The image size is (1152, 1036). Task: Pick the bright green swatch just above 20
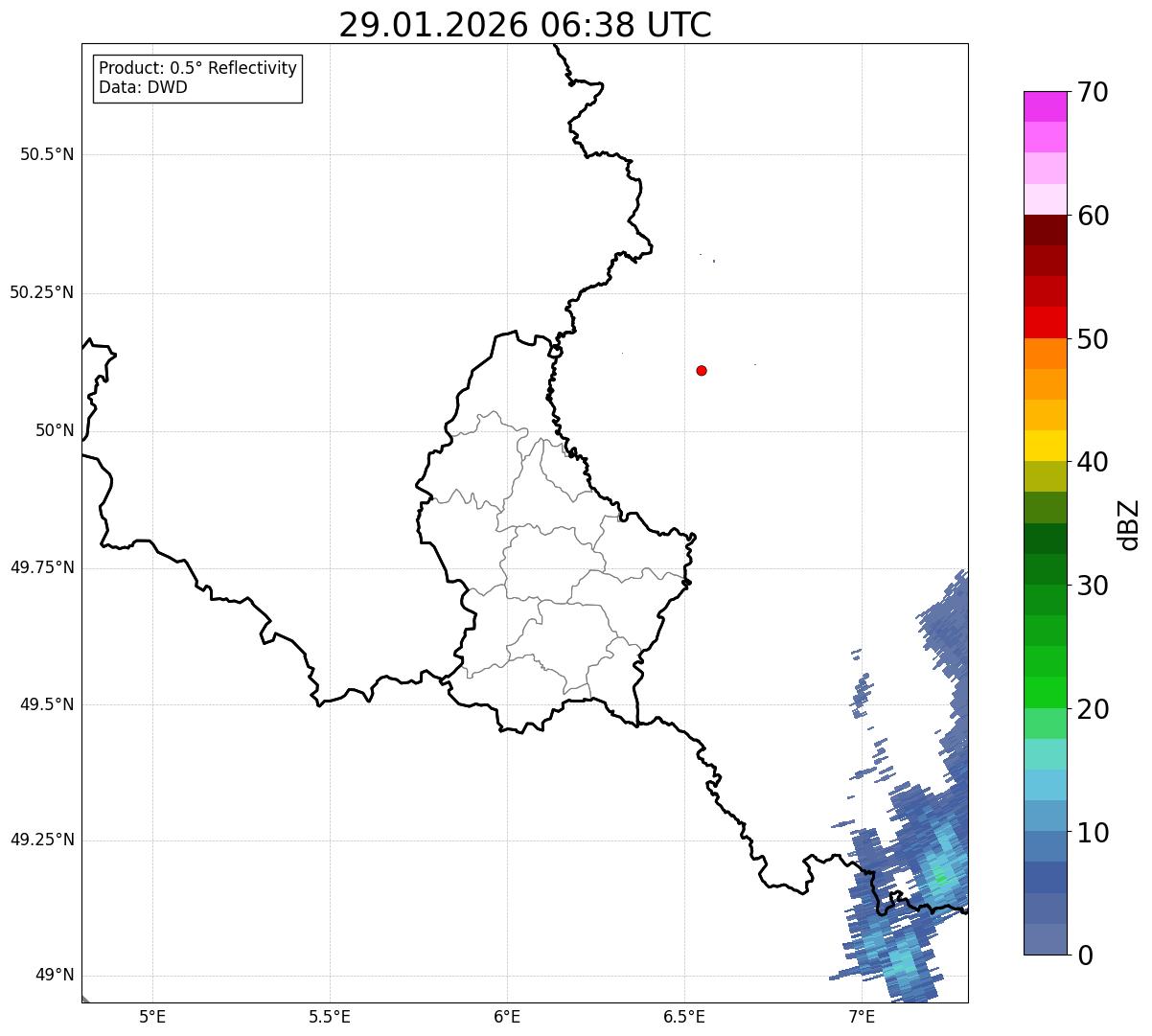coord(1045,693)
